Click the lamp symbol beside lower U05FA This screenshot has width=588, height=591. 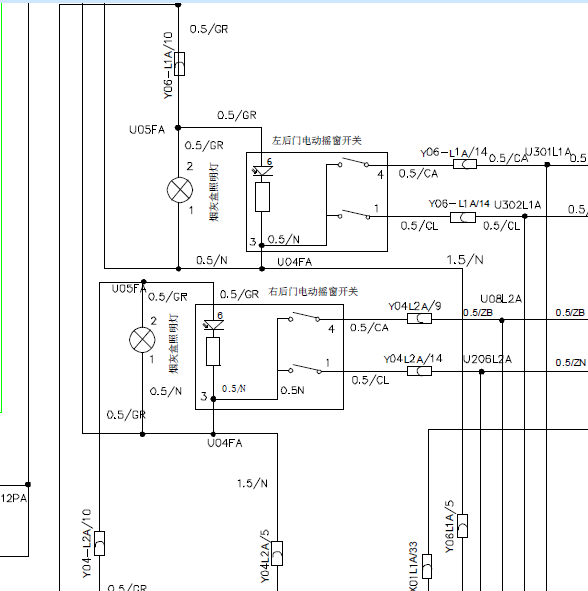pyautogui.click(x=142, y=340)
